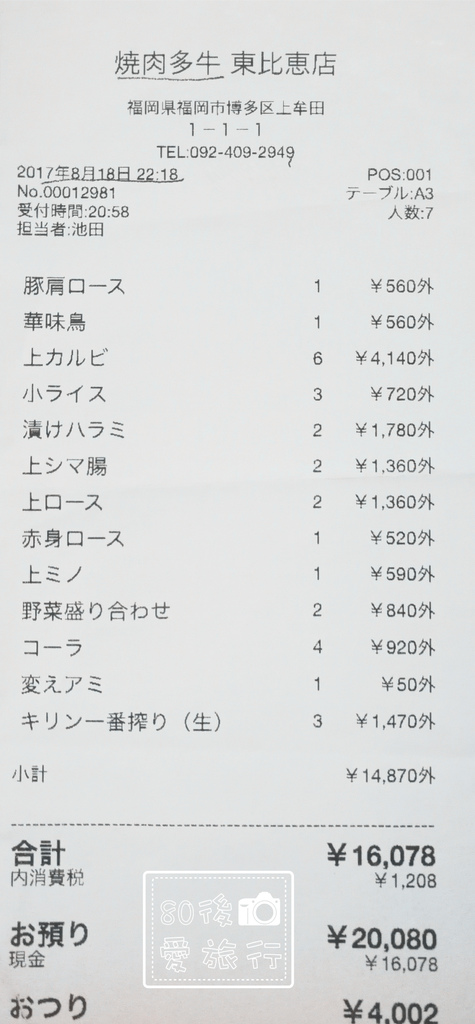
Task: Click the キリン一番搾り（生） item name
Action: (122, 721)
